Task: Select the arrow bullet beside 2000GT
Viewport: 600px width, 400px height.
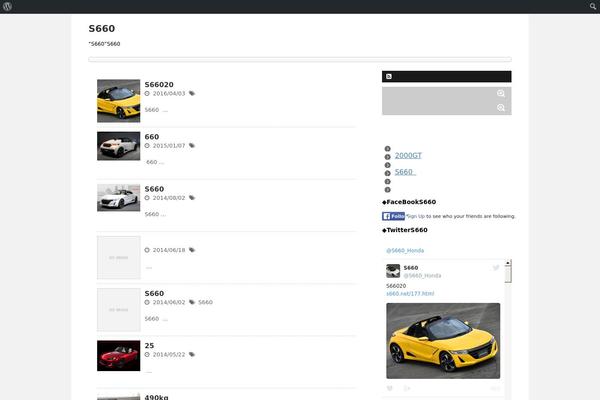Action: (388, 157)
